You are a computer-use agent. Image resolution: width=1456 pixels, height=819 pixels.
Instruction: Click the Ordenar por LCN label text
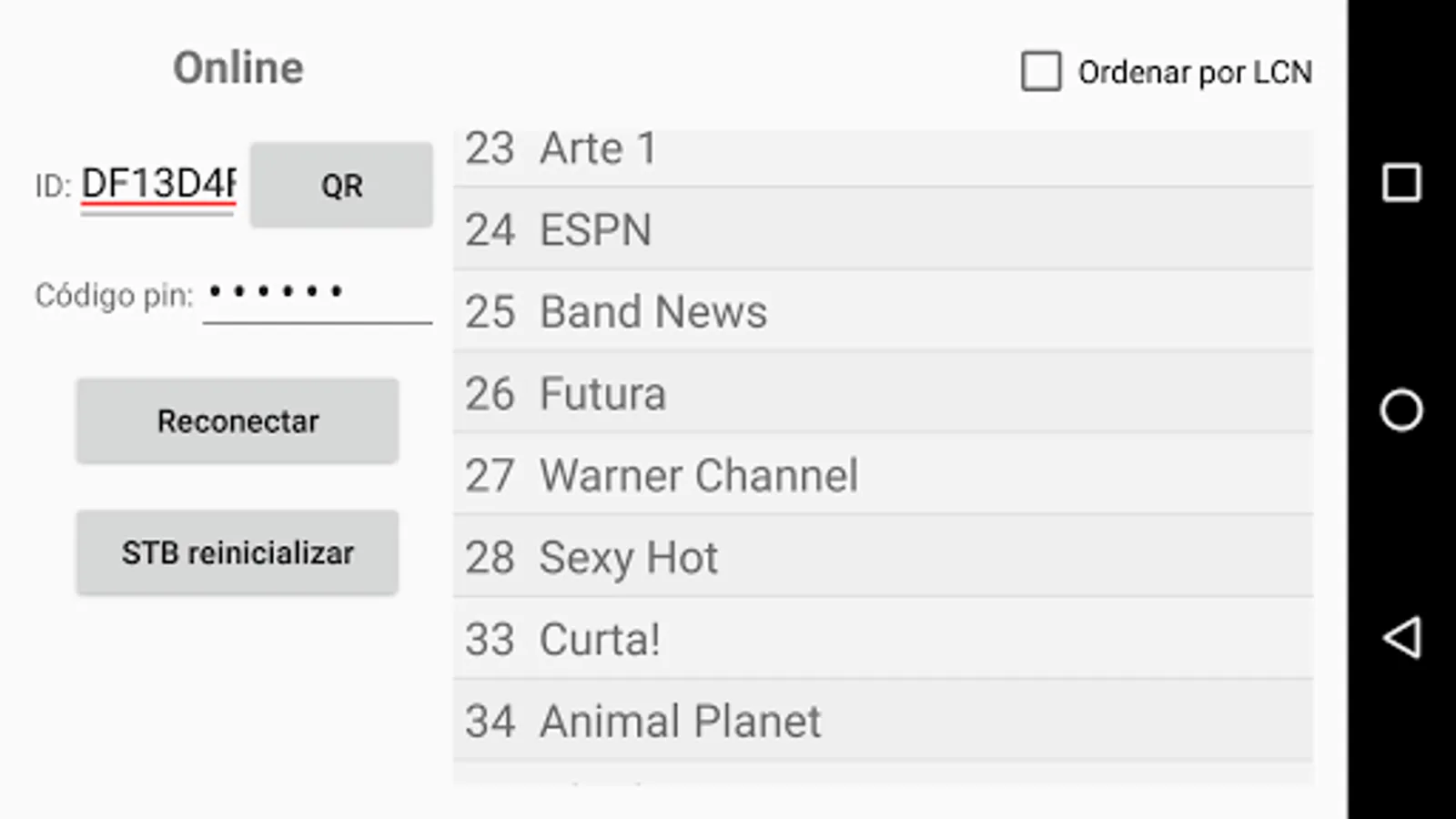tap(1194, 72)
